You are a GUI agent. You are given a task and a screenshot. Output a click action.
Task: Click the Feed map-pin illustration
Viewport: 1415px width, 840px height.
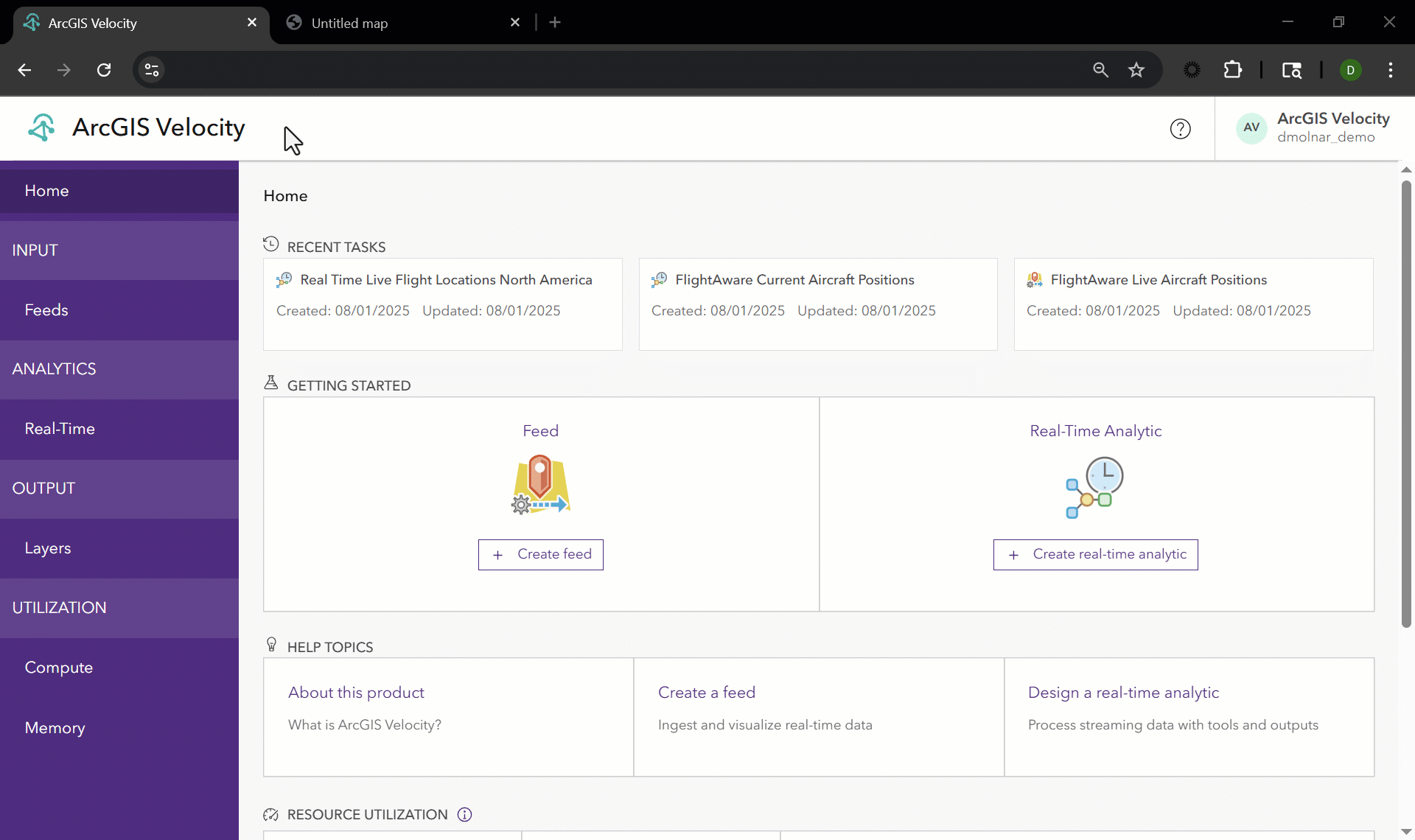point(540,484)
